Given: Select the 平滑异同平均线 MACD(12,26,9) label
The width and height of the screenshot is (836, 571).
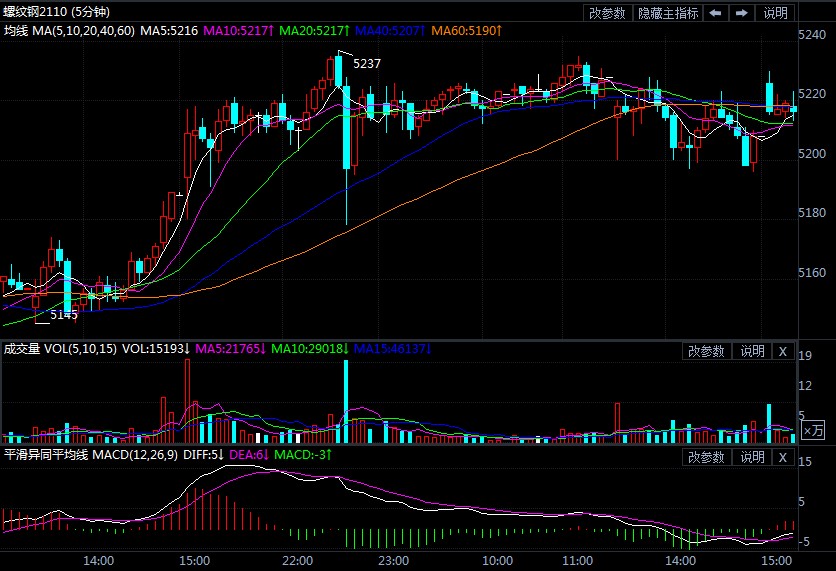Looking at the screenshot, I should (91, 456).
